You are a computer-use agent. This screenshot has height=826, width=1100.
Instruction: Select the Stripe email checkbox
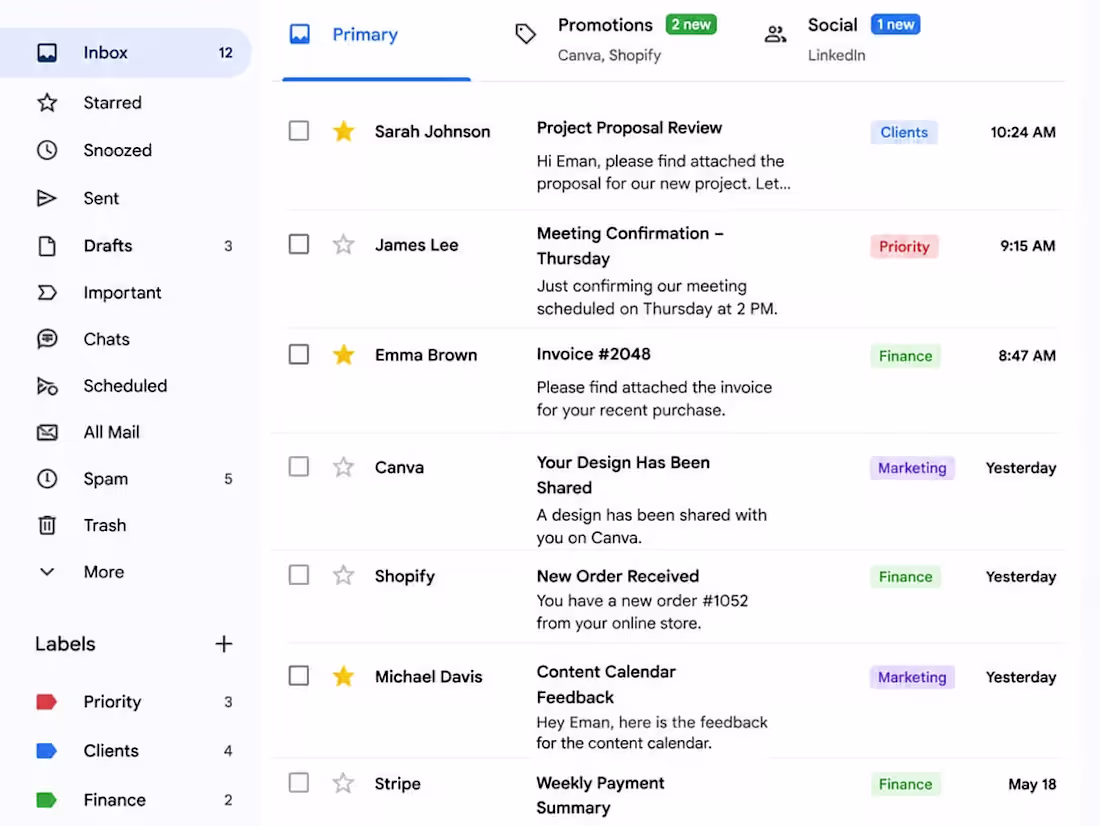coord(299,782)
